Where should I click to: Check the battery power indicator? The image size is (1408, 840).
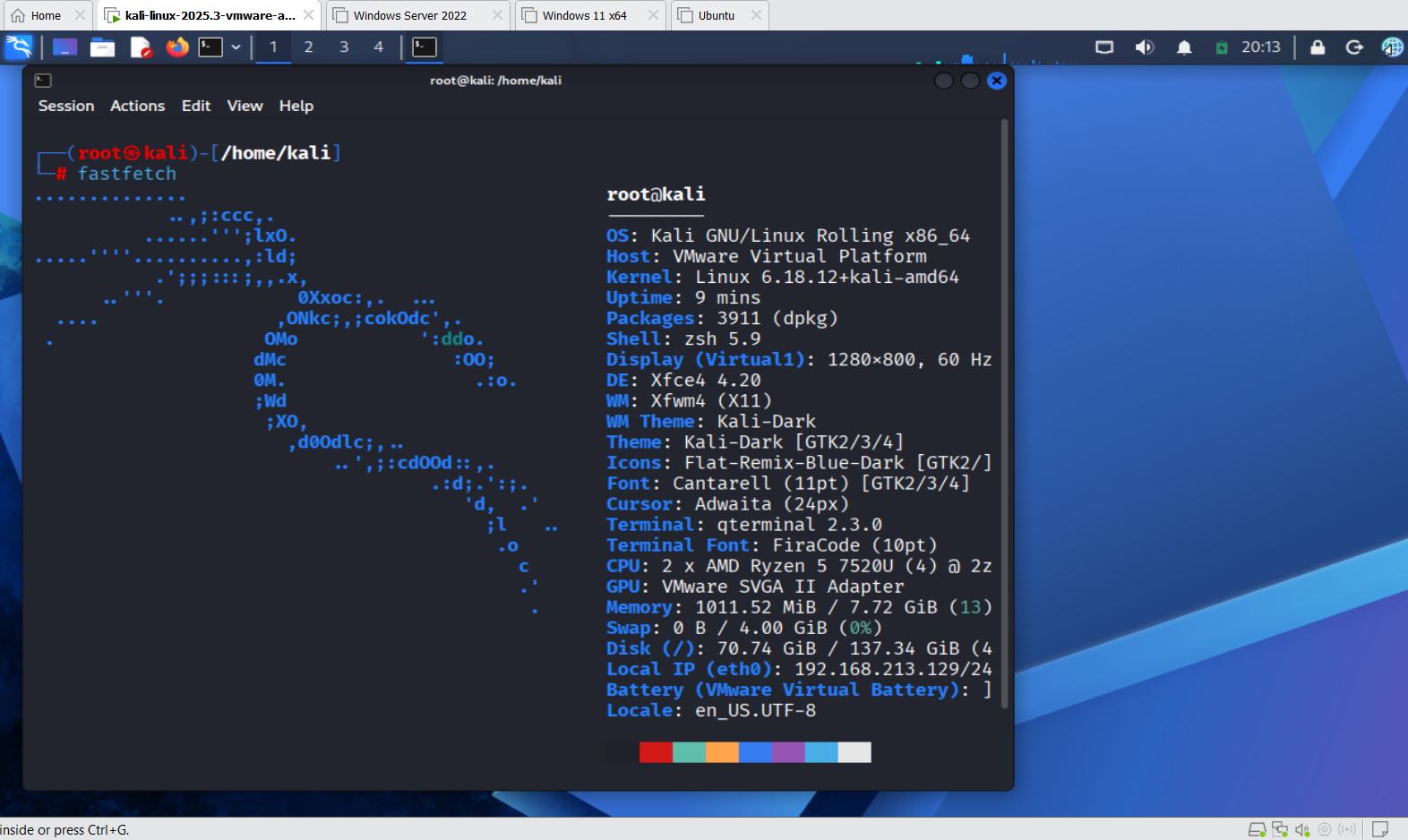pyautogui.click(x=1222, y=47)
